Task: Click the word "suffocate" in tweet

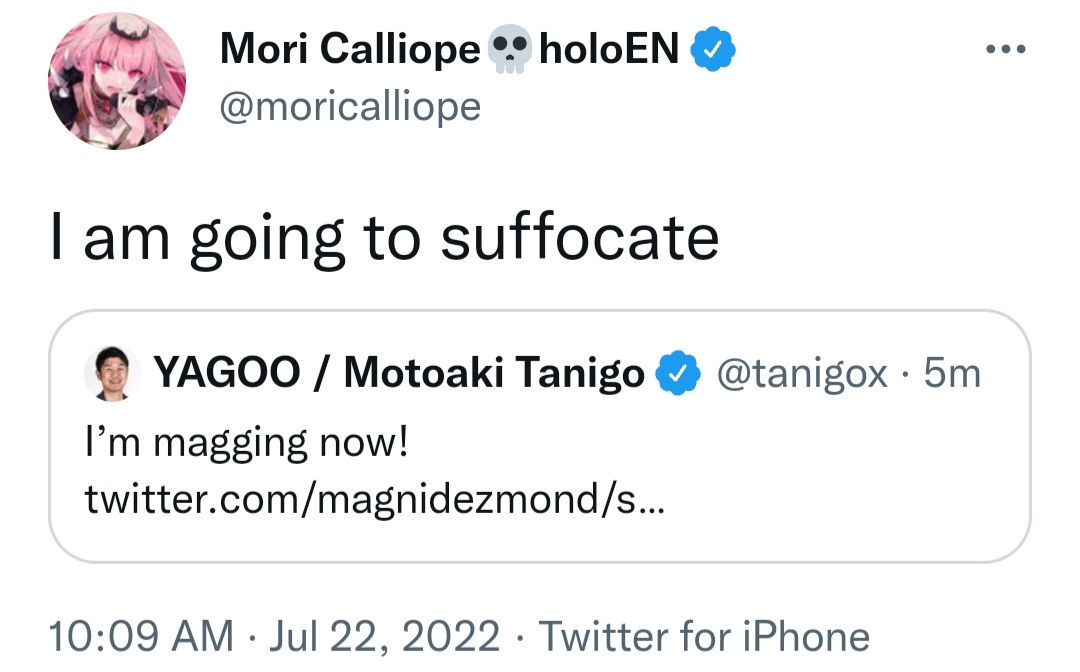Action: coord(580,238)
